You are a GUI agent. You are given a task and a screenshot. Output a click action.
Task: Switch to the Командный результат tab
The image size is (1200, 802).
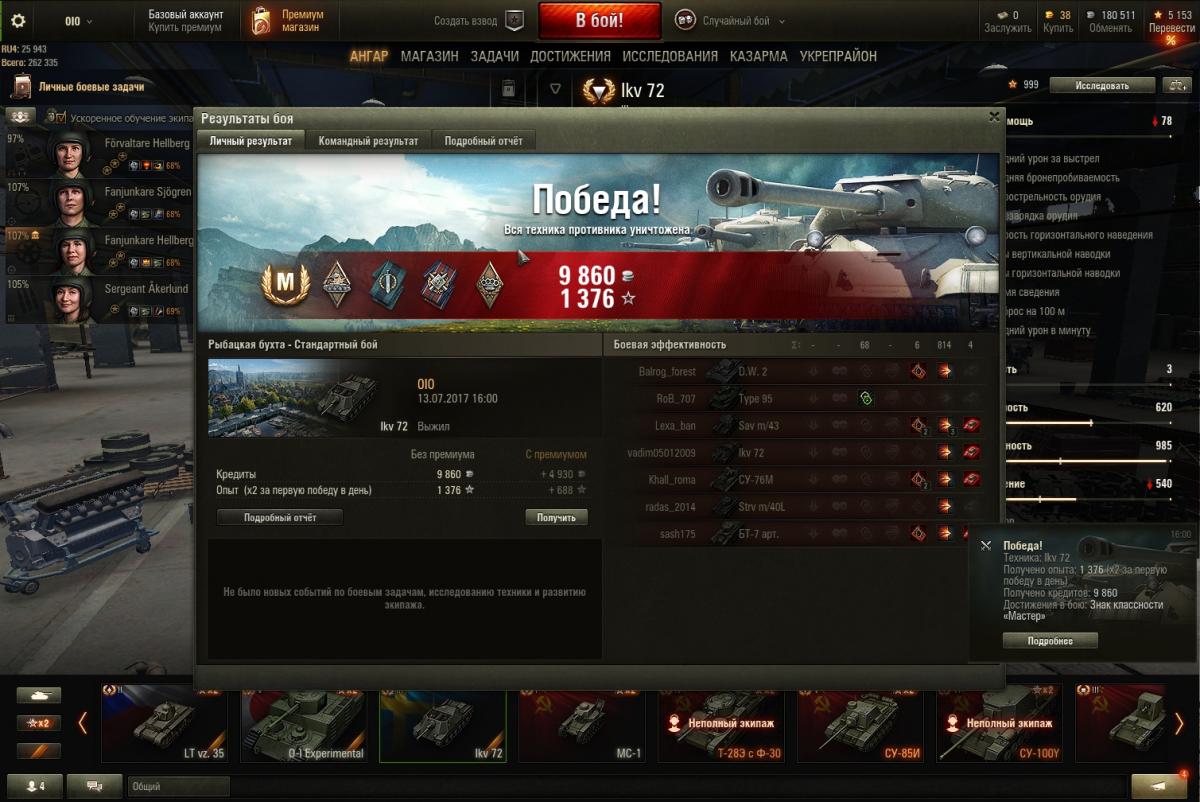[x=368, y=141]
